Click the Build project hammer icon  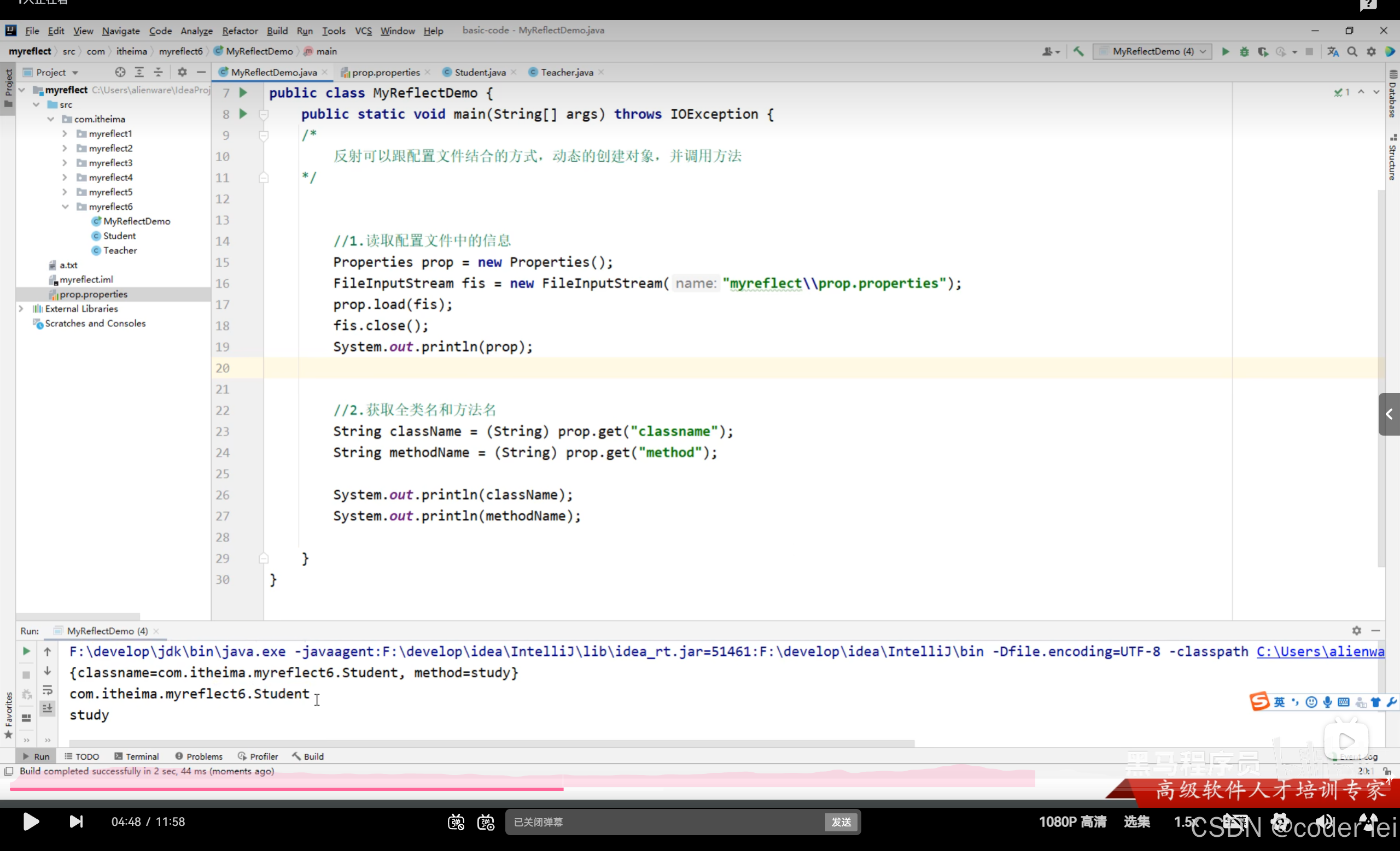click(x=1078, y=52)
